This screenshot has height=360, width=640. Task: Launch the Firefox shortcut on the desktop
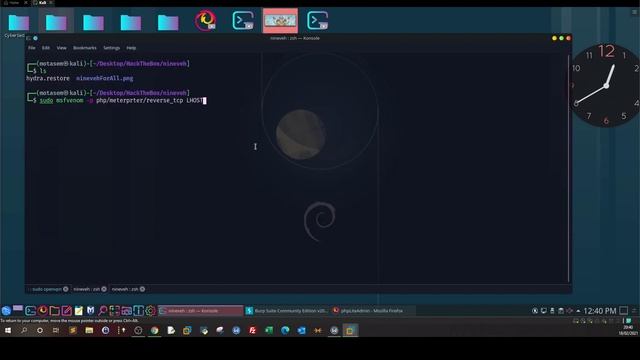tap(205, 20)
